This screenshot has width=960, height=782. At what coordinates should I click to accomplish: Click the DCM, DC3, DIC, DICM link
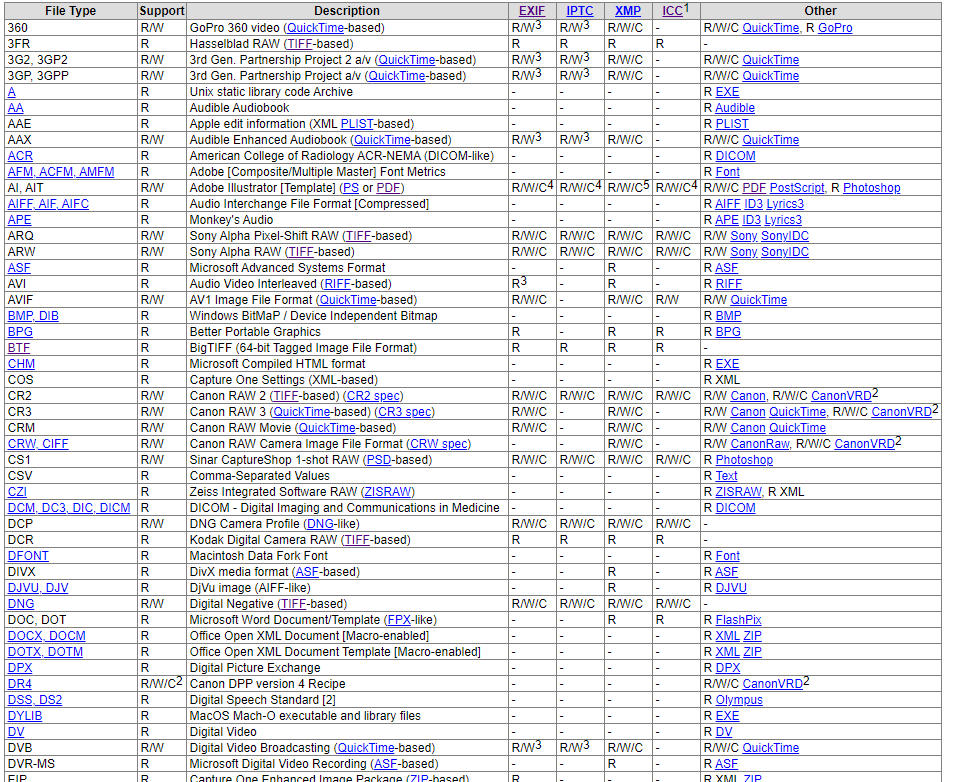69,508
